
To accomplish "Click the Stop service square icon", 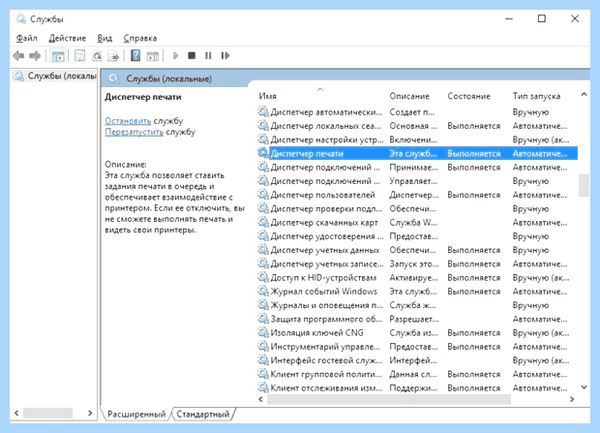I will click(192, 56).
